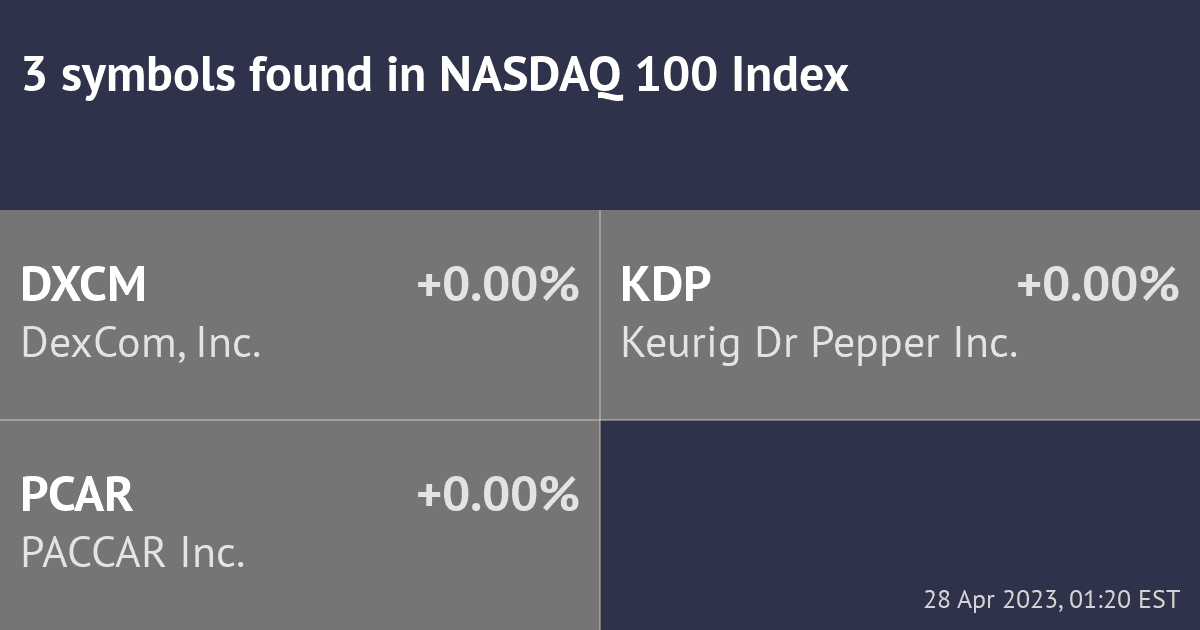Click the dark header banner area
Image resolution: width=1200 pixels, height=630 pixels.
pyautogui.click(x=600, y=105)
